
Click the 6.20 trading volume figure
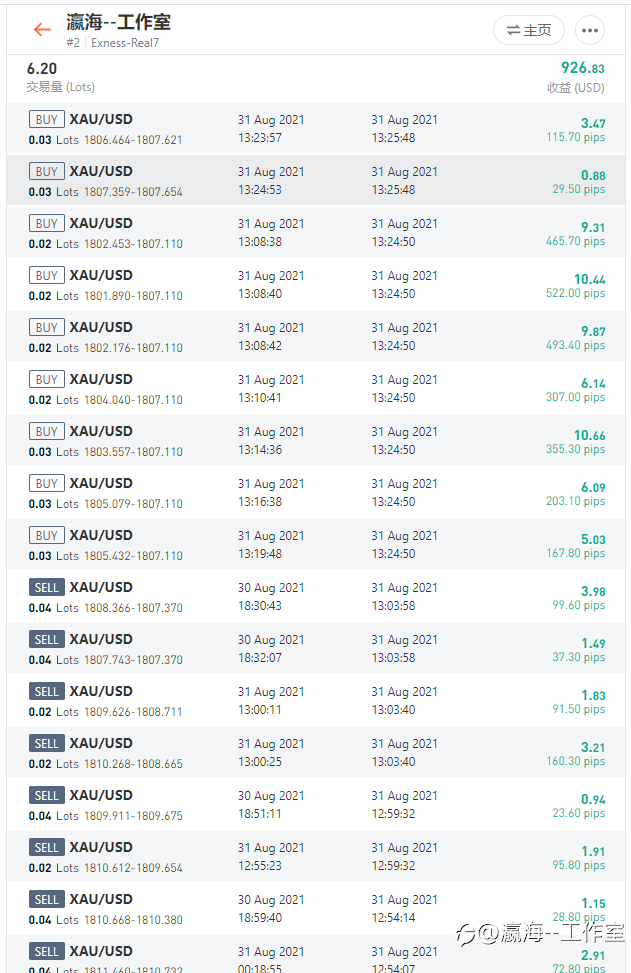click(42, 69)
